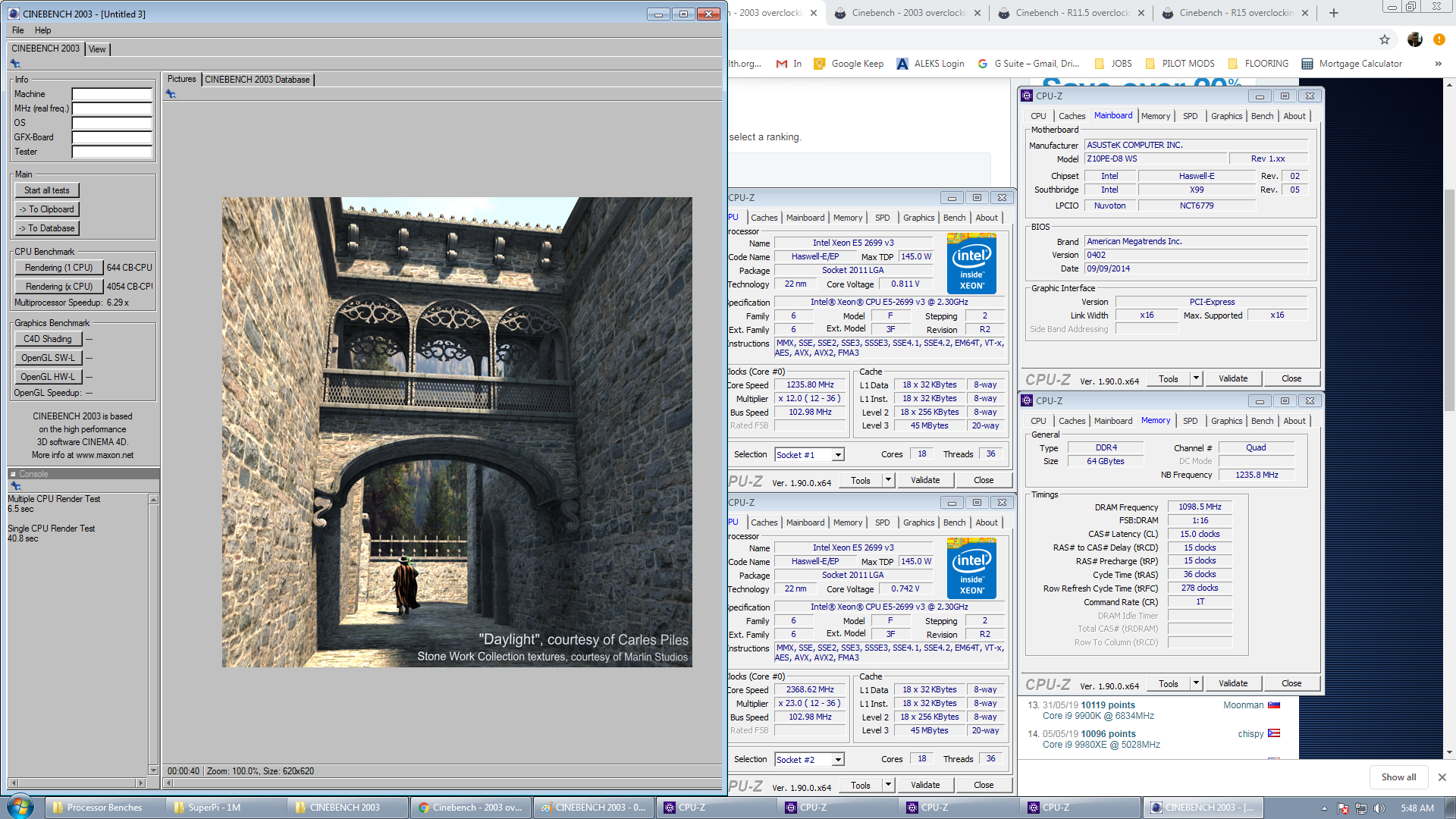The width and height of the screenshot is (1456, 819).
Task: Click the Start all tests button
Action: pyautogui.click(x=47, y=190)
